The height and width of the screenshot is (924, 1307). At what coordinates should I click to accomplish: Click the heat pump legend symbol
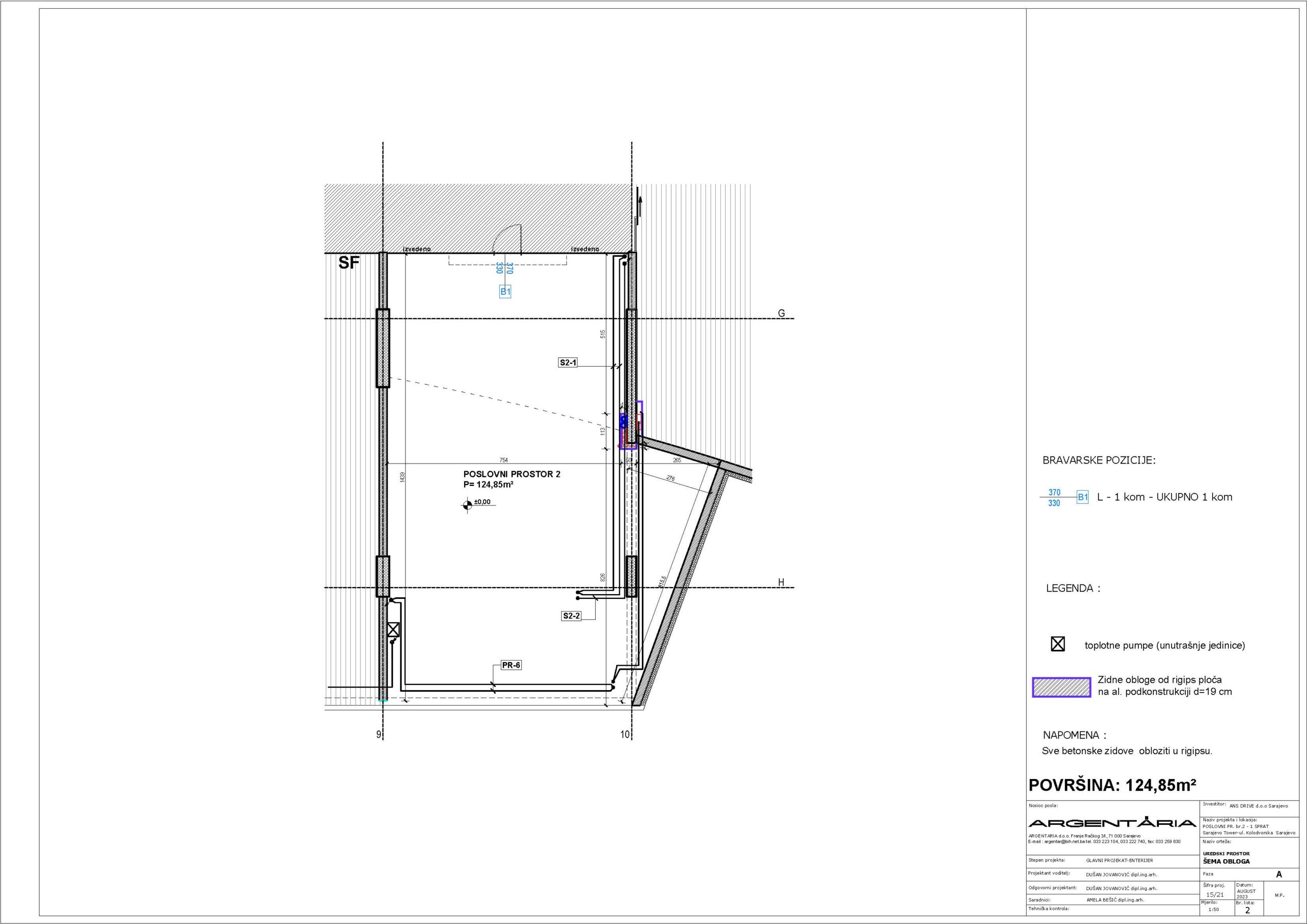pos(1057,644)
